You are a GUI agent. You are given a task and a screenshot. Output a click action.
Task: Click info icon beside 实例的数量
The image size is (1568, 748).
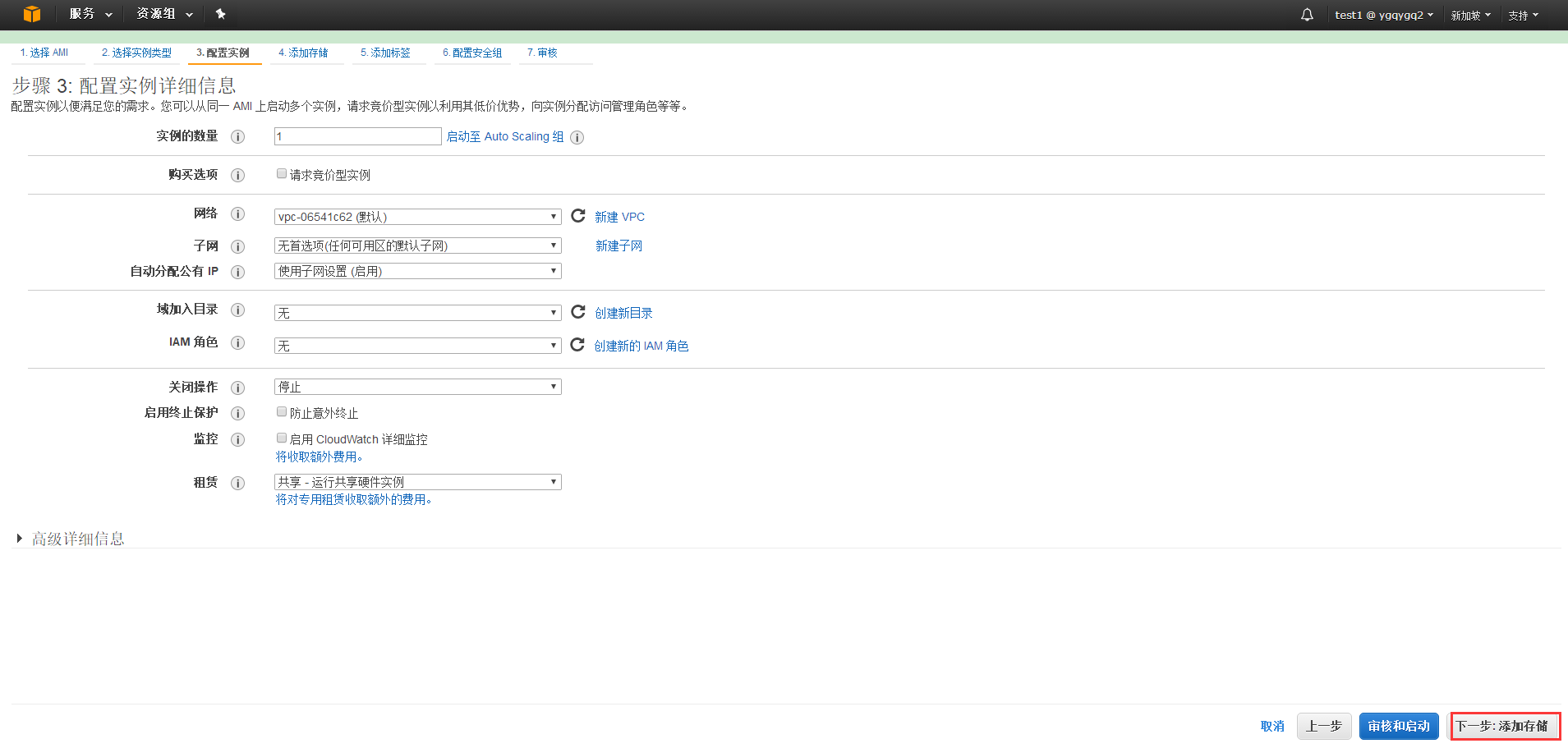point(237,136)
